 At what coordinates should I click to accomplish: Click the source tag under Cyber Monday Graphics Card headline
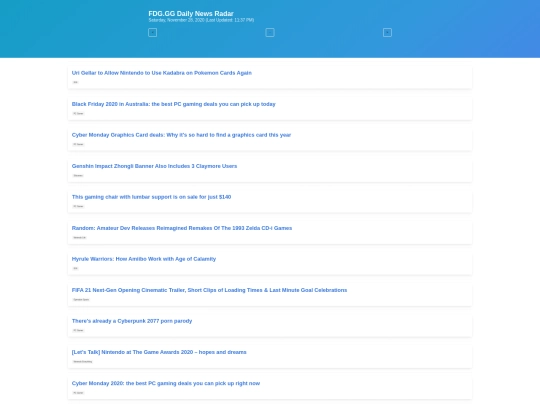click(78, 144)
